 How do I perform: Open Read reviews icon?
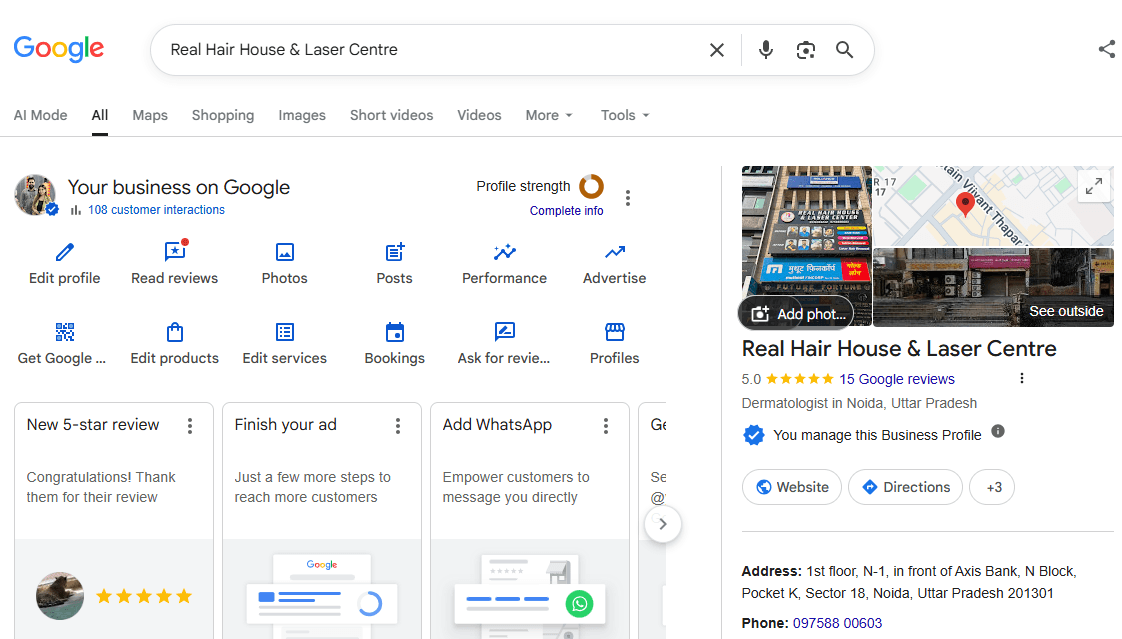(x=175, y=251)
